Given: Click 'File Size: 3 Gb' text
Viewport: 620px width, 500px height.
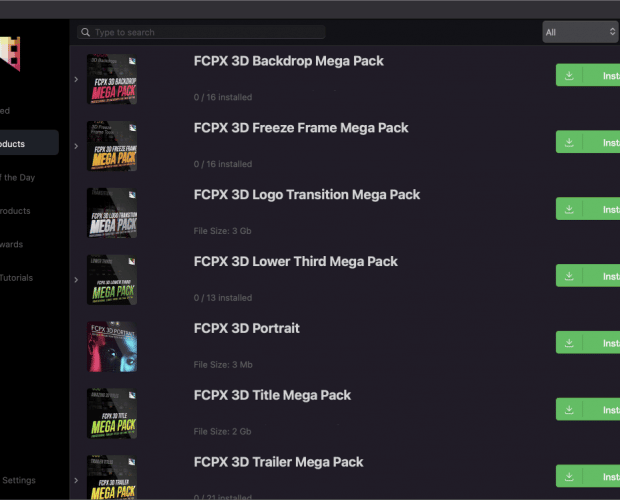Looking at the screenshot, I should (x=222, y=231).
